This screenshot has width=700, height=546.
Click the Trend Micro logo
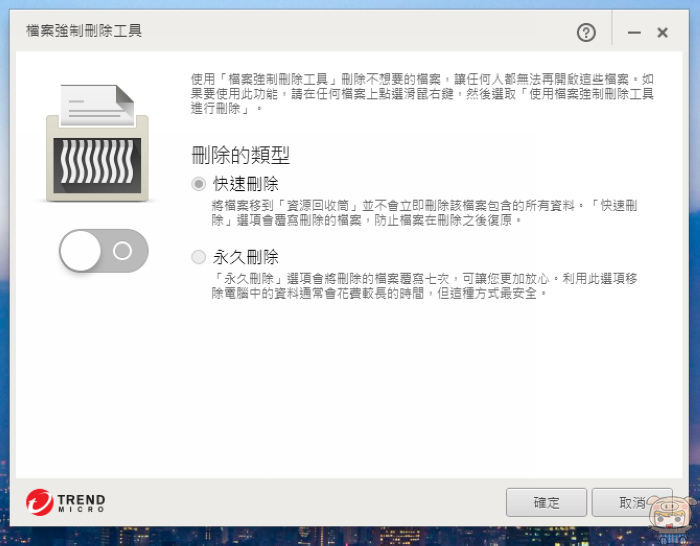pyautogui.click(x=66, y=502)
